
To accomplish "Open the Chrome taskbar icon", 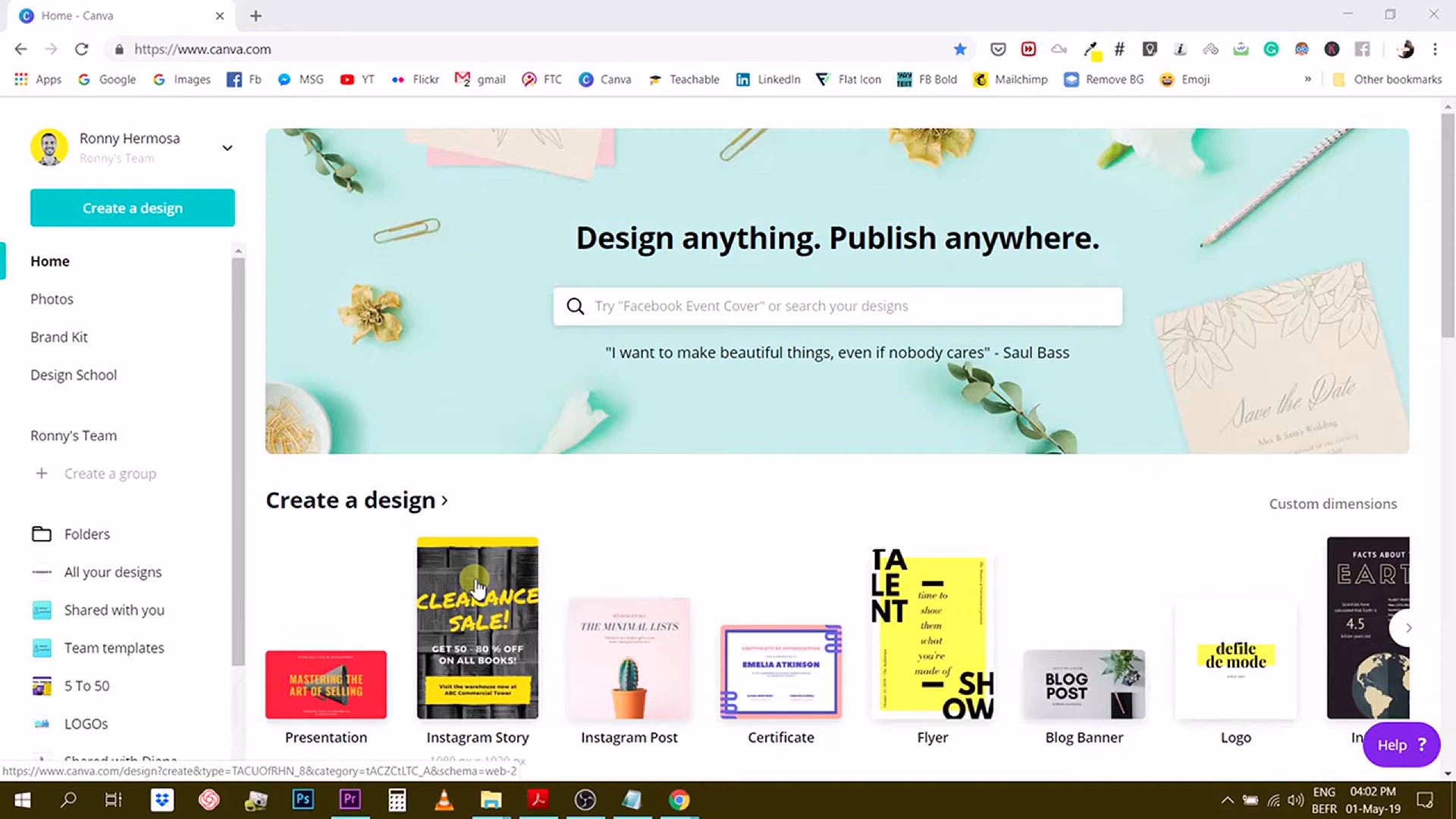I will pos(679,800).
